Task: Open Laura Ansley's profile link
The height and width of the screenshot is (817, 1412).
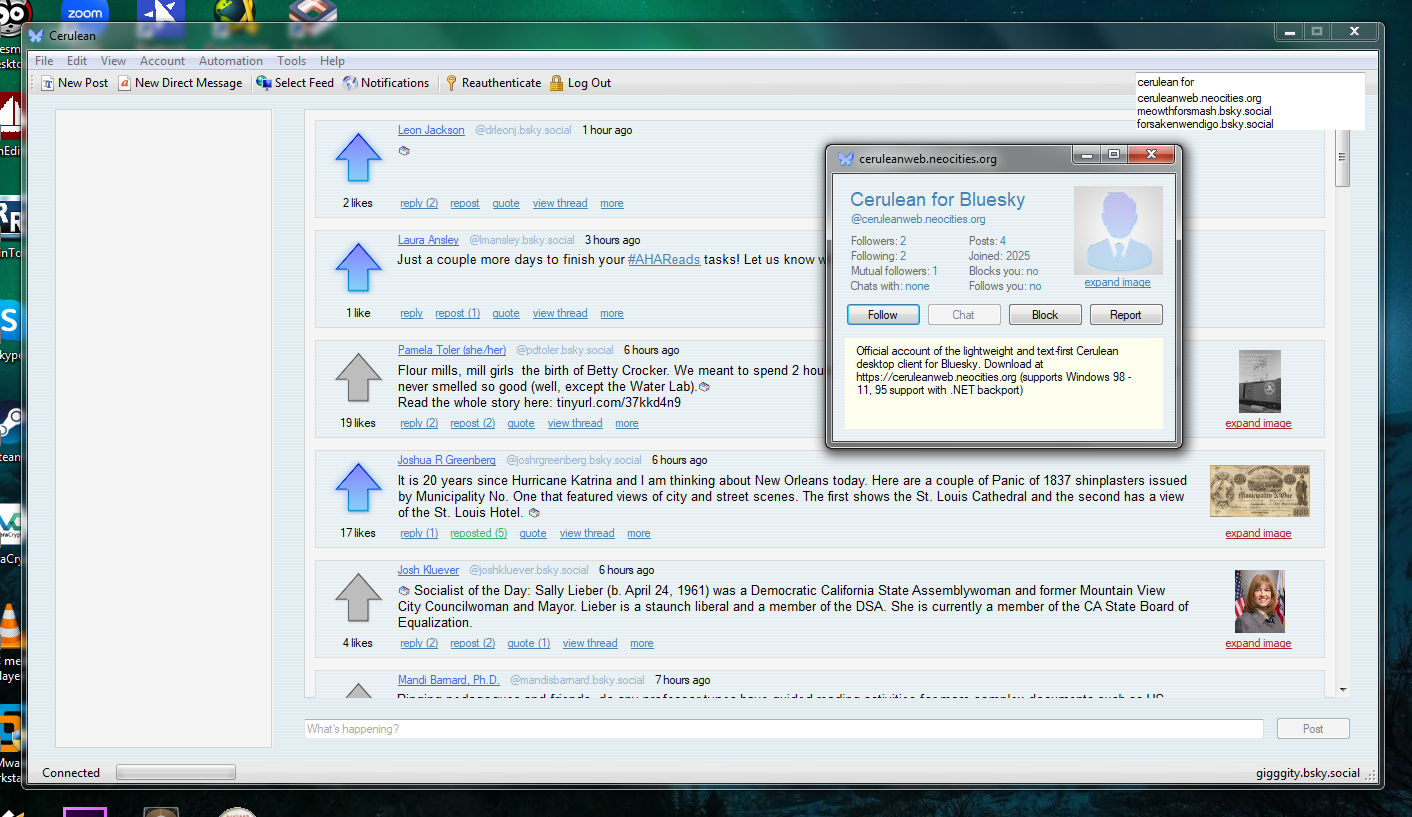Action: coord(428,240)
